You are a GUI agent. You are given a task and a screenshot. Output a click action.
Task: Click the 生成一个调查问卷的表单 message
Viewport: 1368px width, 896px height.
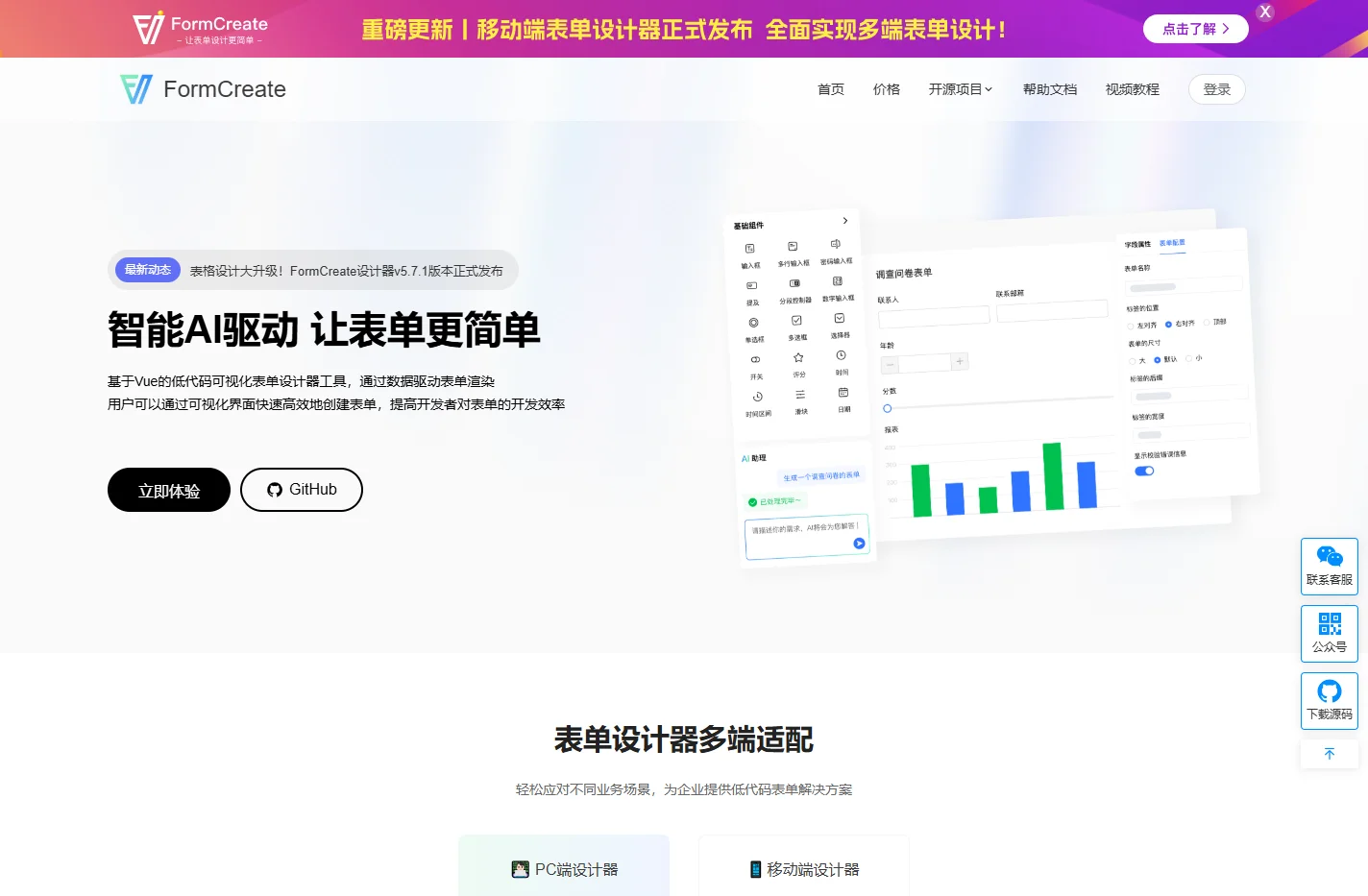(821, 476)
